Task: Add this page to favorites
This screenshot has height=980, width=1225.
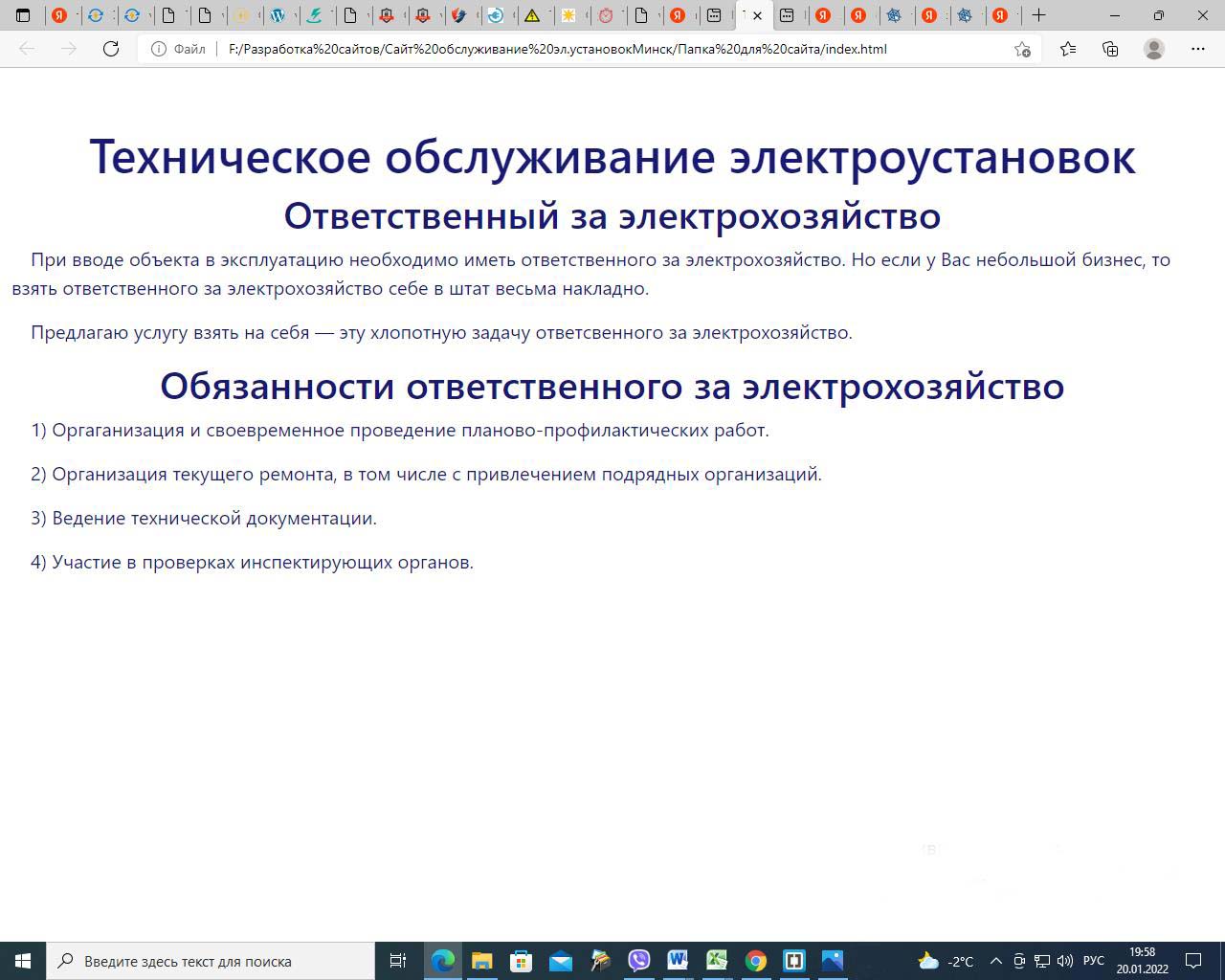Action: tap(1022, 49)
